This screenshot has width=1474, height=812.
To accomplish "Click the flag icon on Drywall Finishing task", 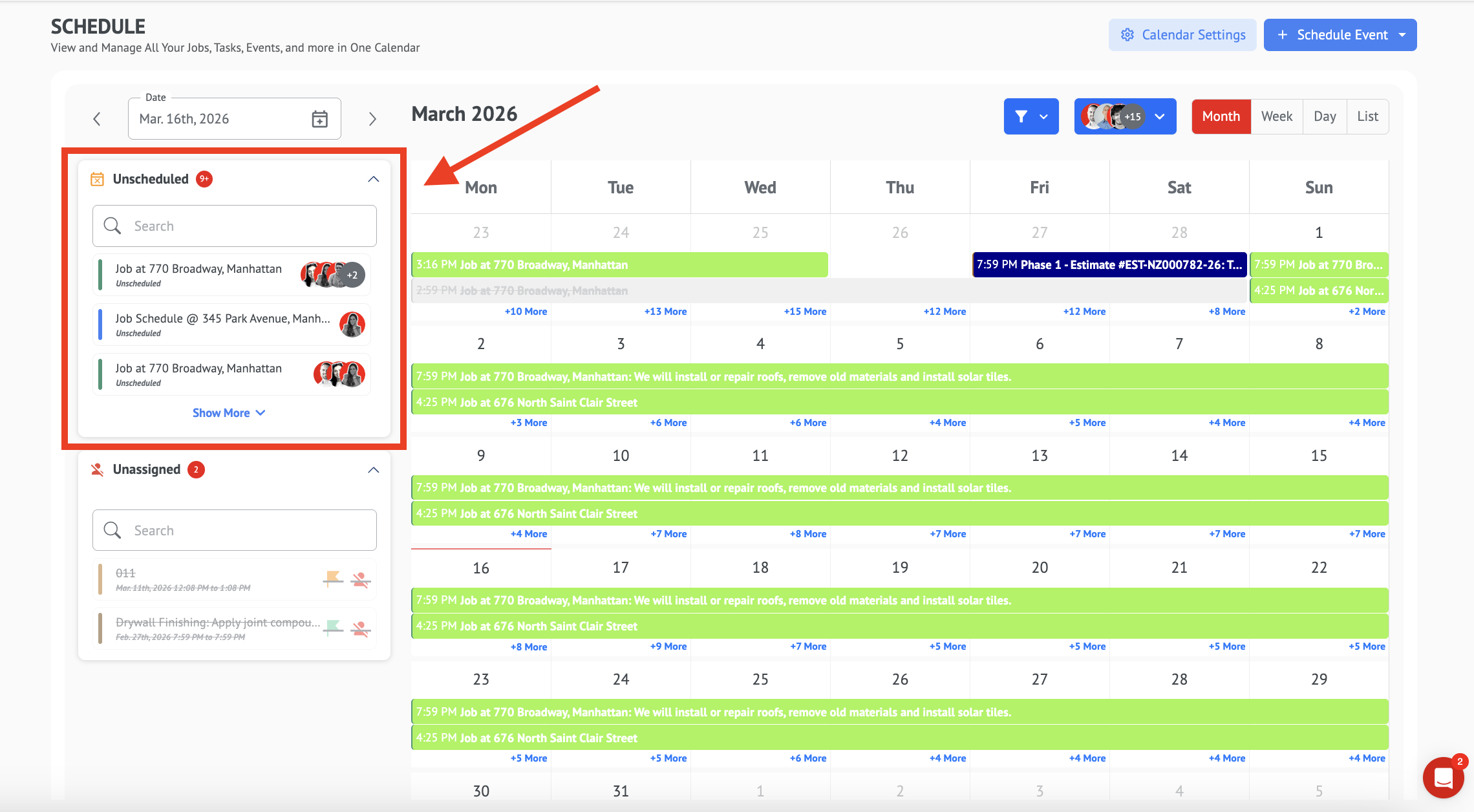I will pyautogui.click(x=333, y=628).
